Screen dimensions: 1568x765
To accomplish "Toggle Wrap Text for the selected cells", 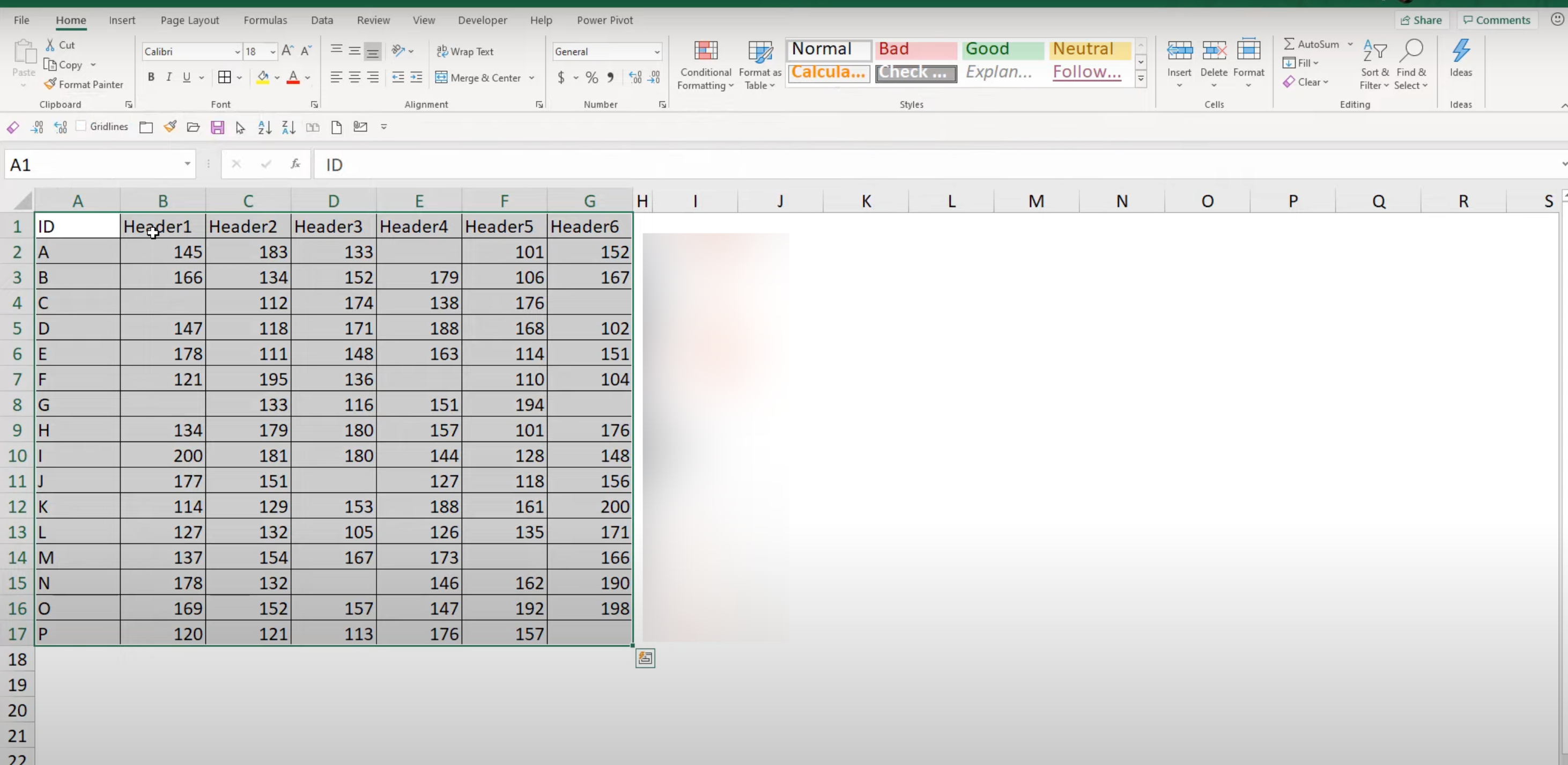I will point(465,52).
